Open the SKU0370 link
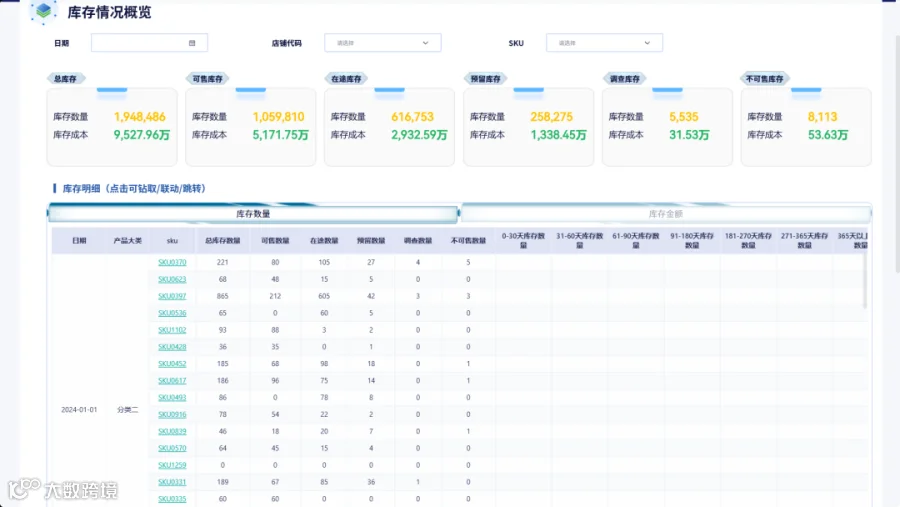This screenshot has width=900, height=507. pos(172,262)
